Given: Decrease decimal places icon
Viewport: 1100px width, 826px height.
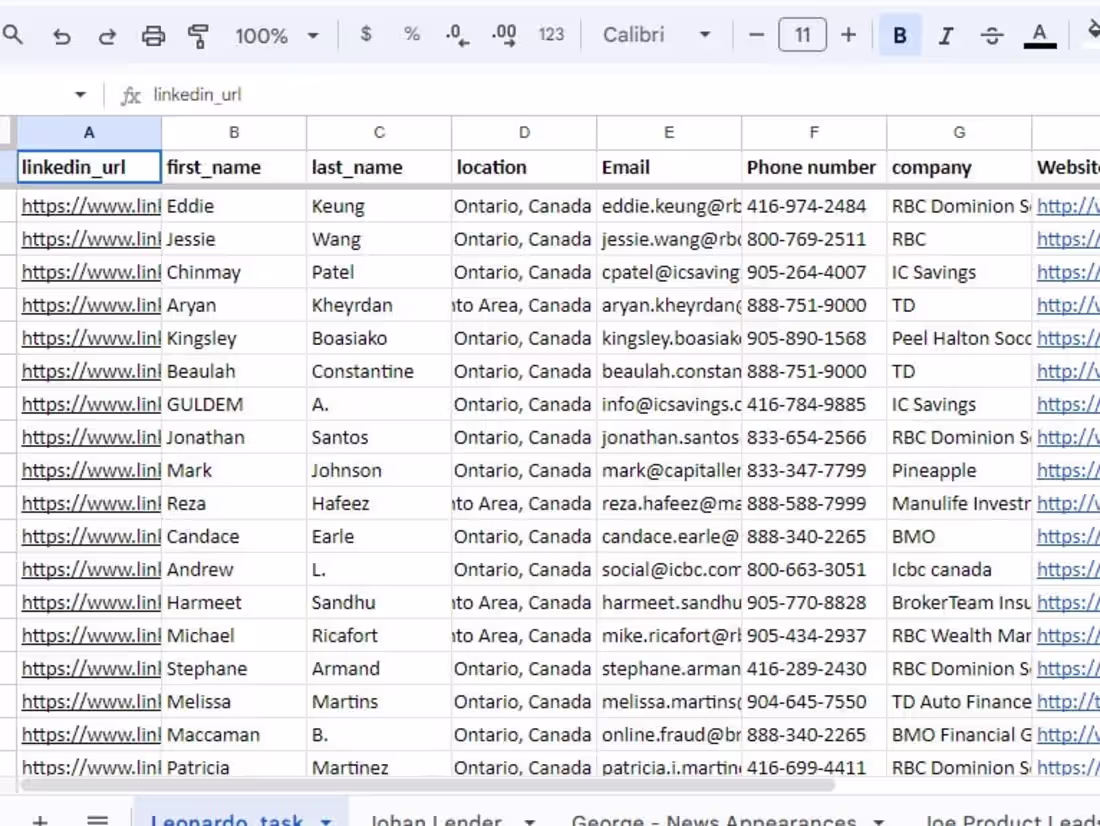Looking at the screenshot, I should 457,35.
